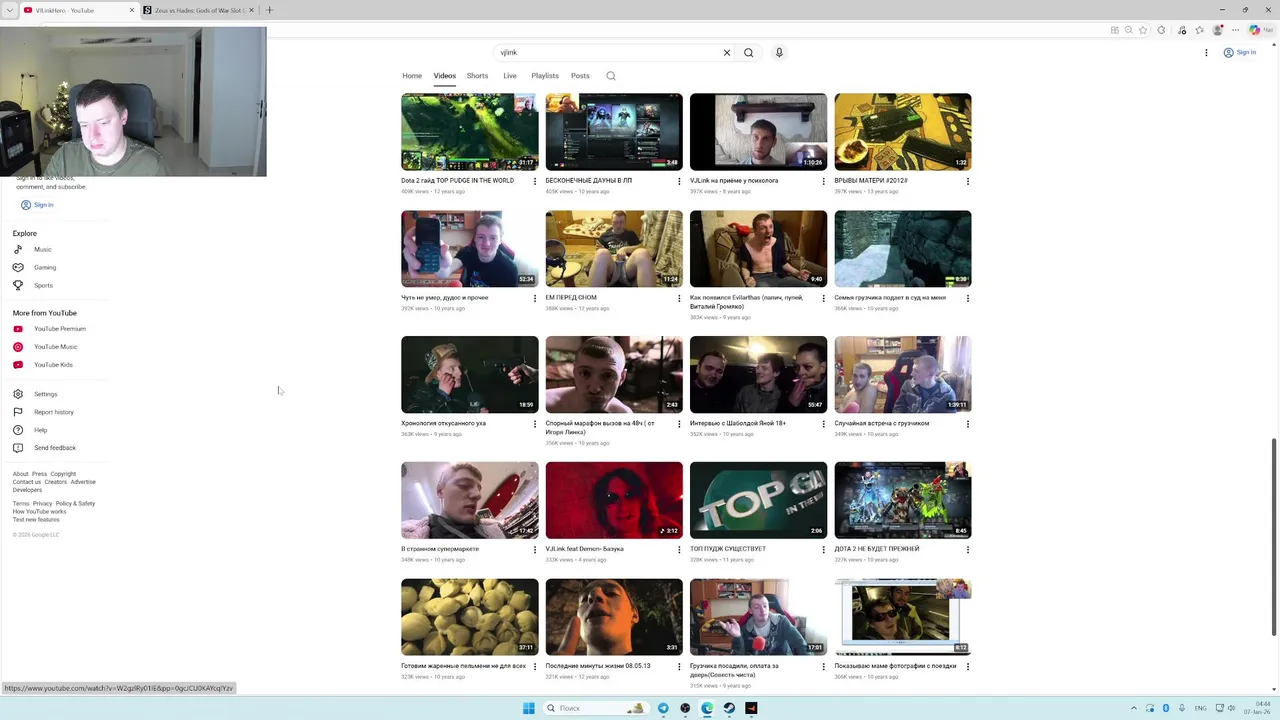
Task: Open VJLink на приёме у психолога thumbnail
Action: coord(758,132)
